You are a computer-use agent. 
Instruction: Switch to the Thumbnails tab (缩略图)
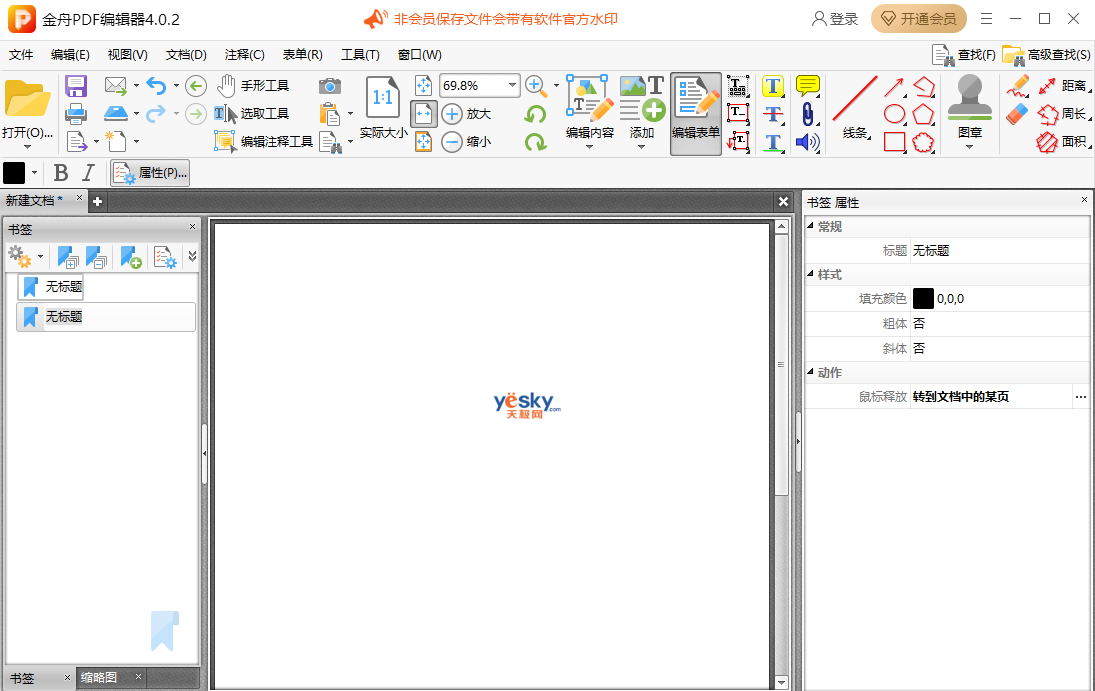99,677
